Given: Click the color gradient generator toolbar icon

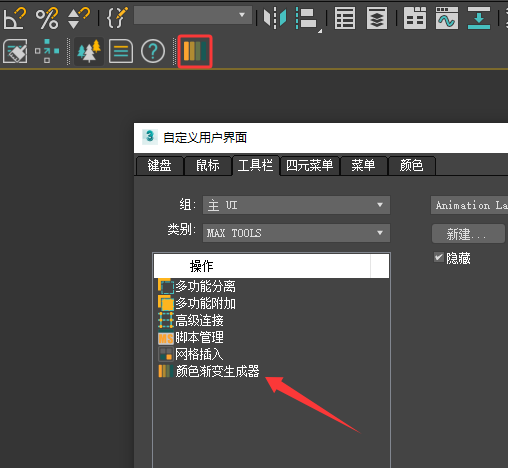Looking at the screenshot, I should 195,51.
